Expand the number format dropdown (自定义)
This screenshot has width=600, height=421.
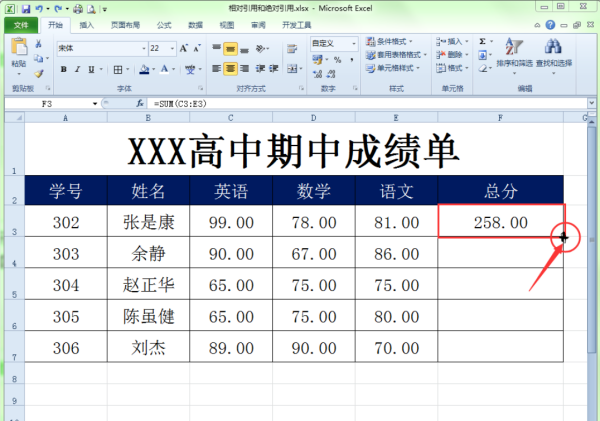pyautogui.click(x=356, y=44)
